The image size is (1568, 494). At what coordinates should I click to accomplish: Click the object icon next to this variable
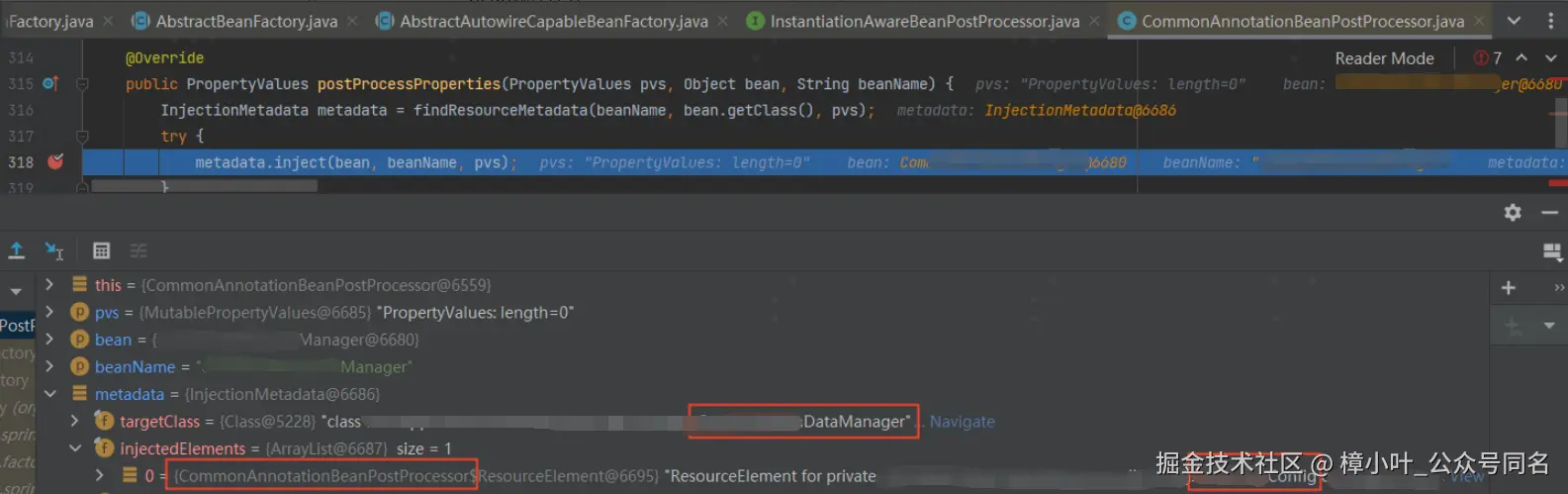coord(80,285)
